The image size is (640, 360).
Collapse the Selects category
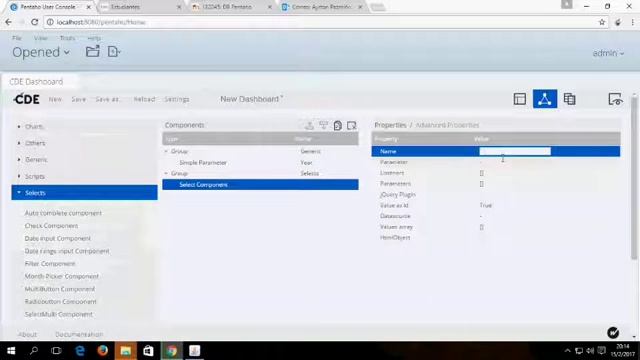click(x=84, y=193)
